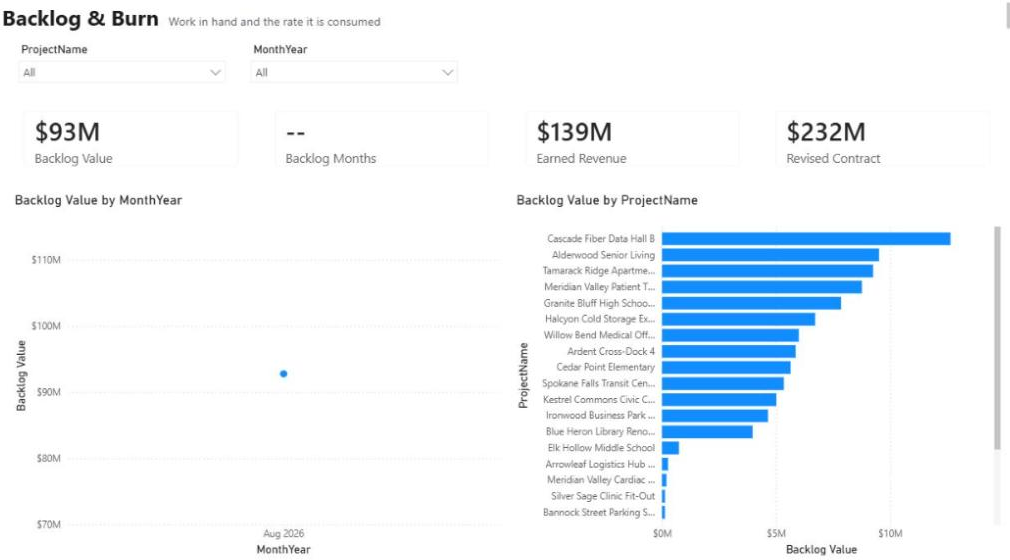Open the MonthYear slicer dropdown
Image resolution: width=1010 pixels, height=560 pixels.
pos(354,72)
